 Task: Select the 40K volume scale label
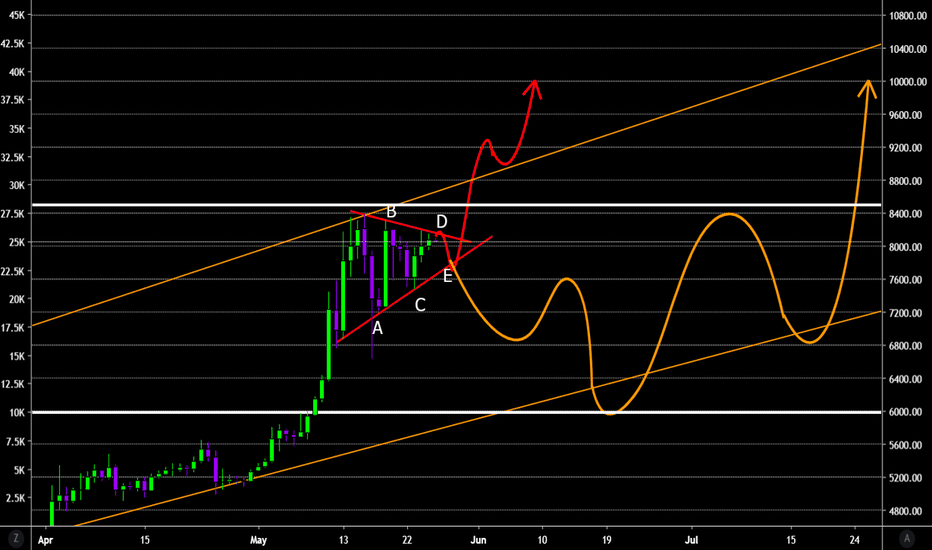coord(17,73)
